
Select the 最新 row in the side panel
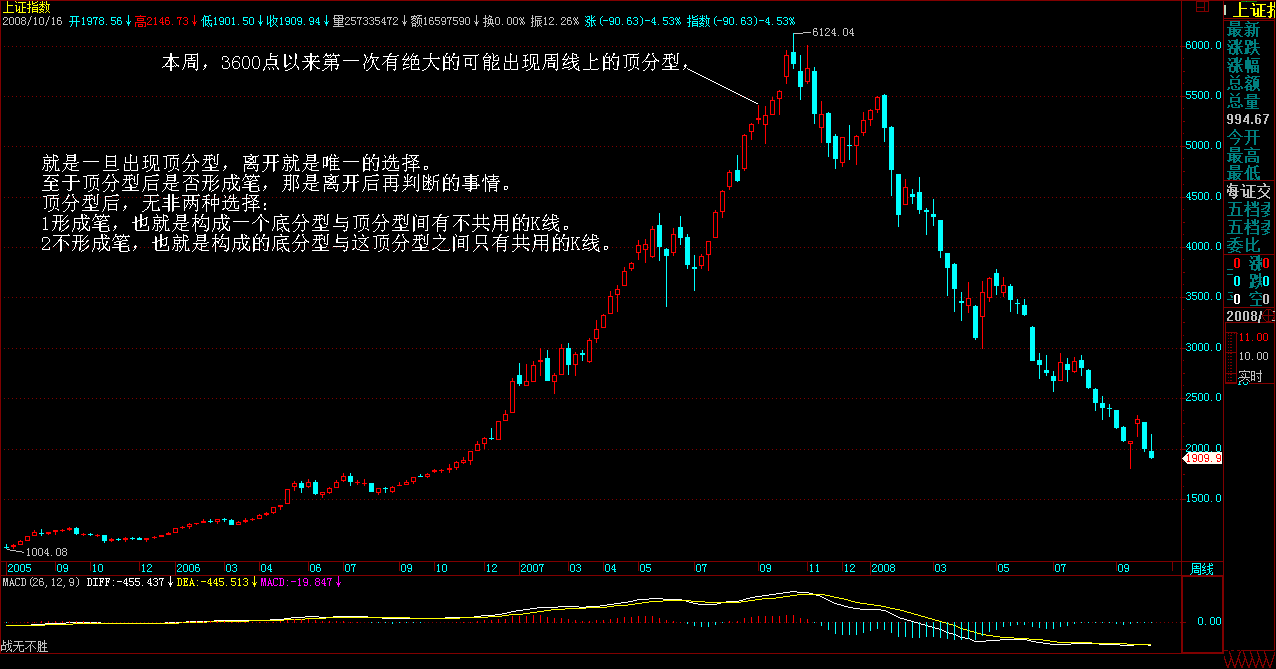[x=1244, y=30]
